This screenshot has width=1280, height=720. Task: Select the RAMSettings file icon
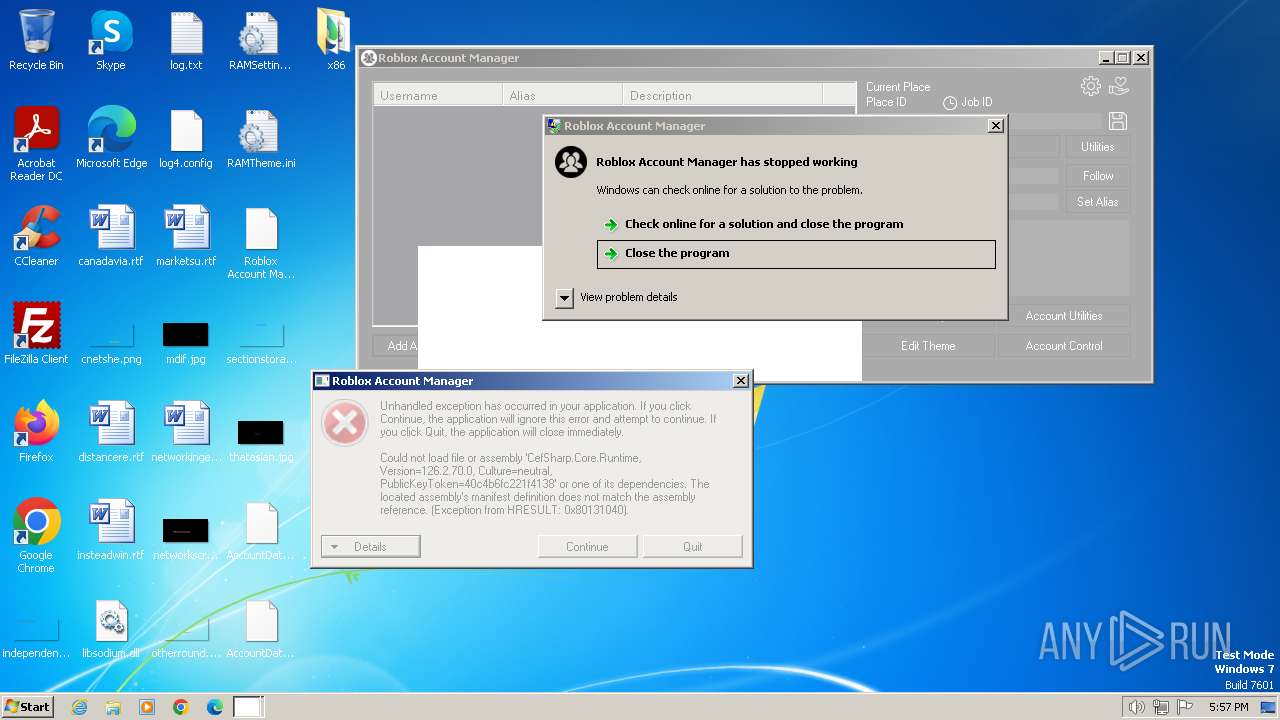(x=259, y=41)
